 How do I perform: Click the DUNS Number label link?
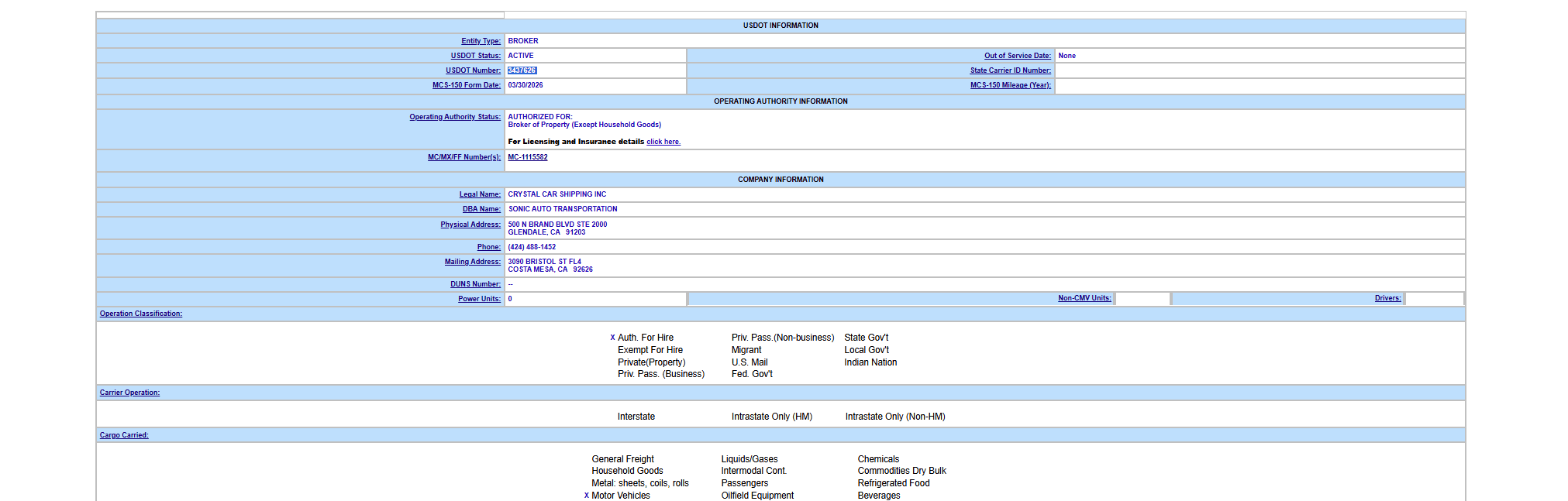click(x=475, y=284)
